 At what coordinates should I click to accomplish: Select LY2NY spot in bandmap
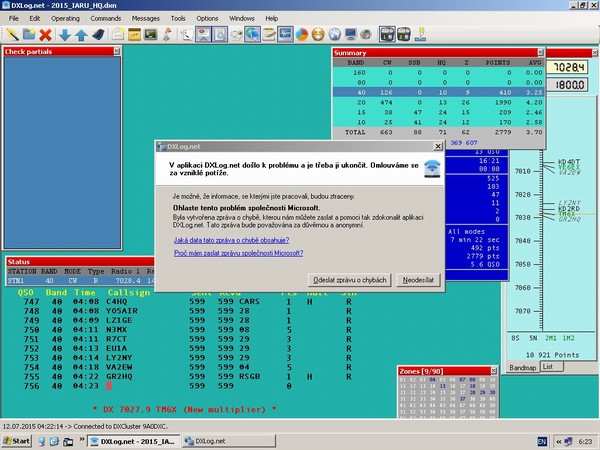coord(569,202)
